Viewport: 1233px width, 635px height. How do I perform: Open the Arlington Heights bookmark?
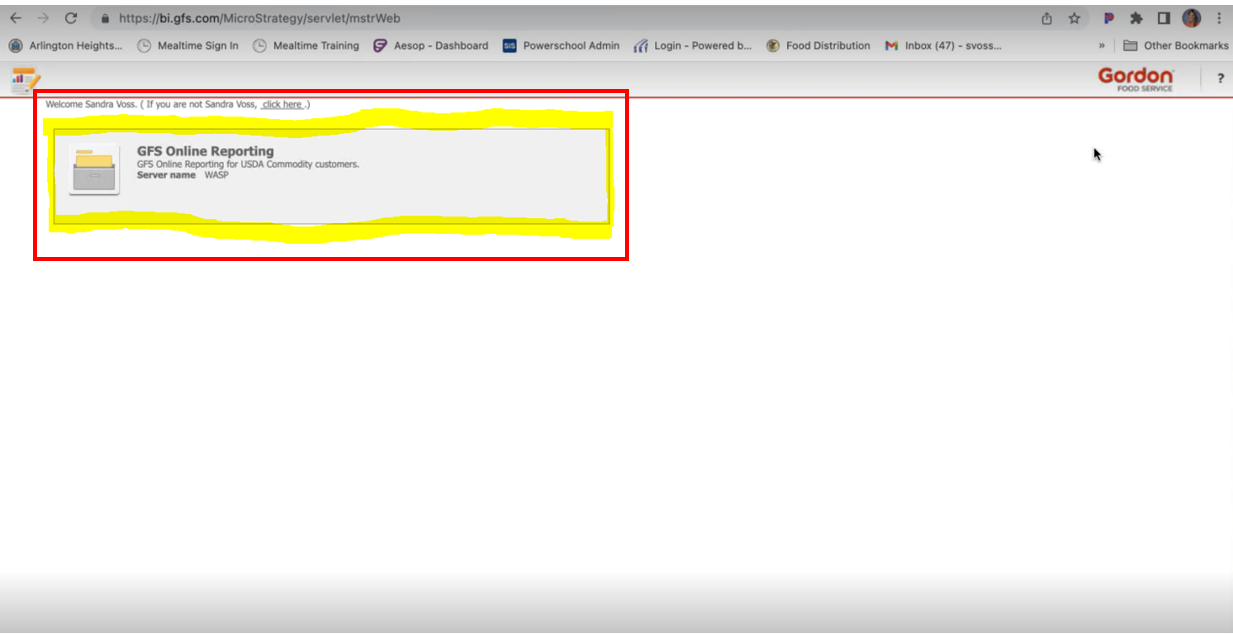[x=66, y=46]
